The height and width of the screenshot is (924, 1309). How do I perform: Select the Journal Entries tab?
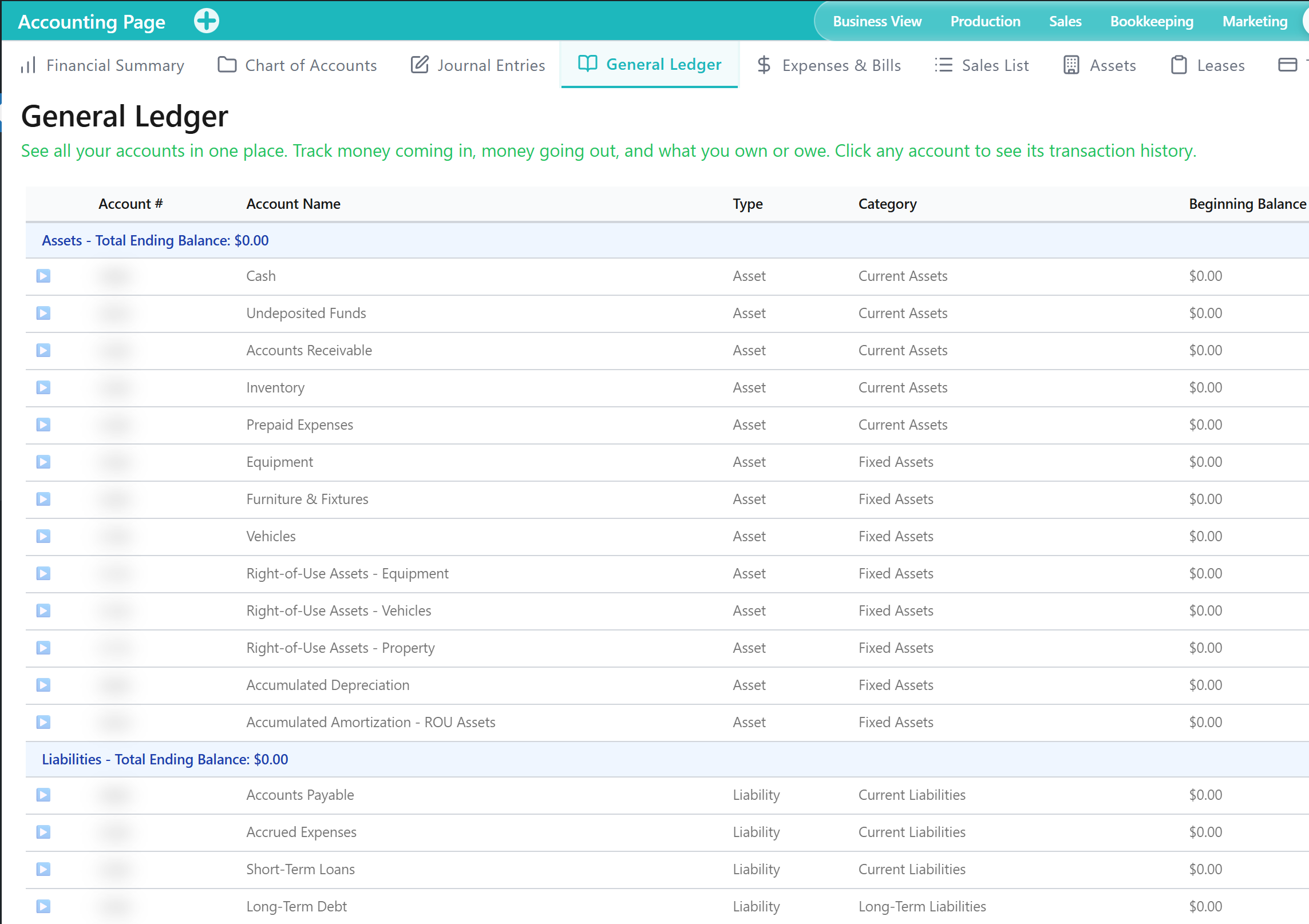coord(478,65)
